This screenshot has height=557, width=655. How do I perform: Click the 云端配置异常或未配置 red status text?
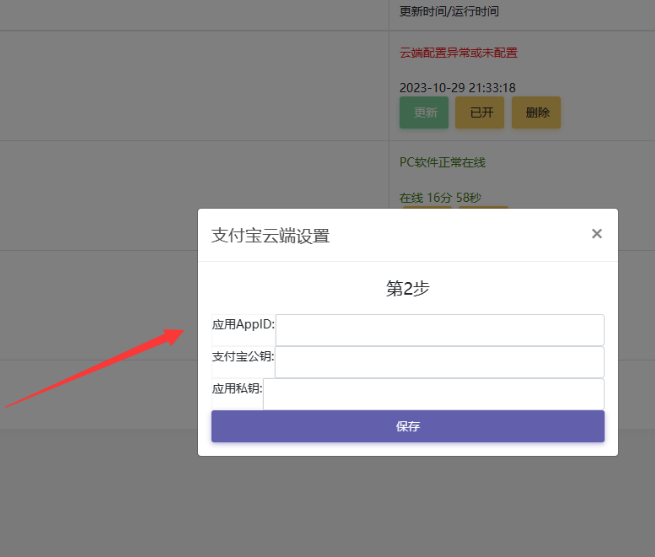(x=458, y=53)
